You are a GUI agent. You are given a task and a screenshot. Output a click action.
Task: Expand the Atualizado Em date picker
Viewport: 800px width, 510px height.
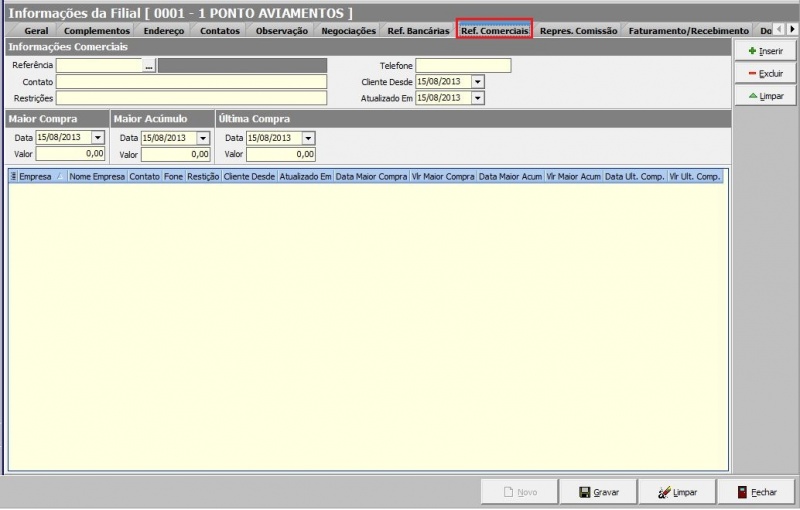pos(477,98)
